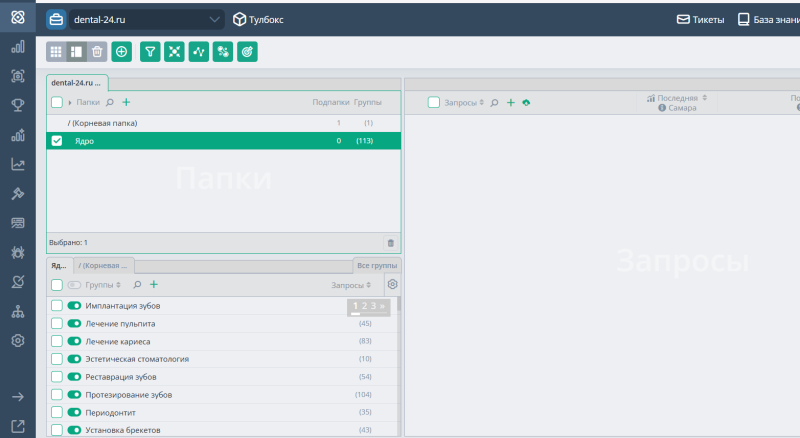The image size is (800, 438).
Task: Add new query with plus in Запросы header
Action: coord(511,103)
